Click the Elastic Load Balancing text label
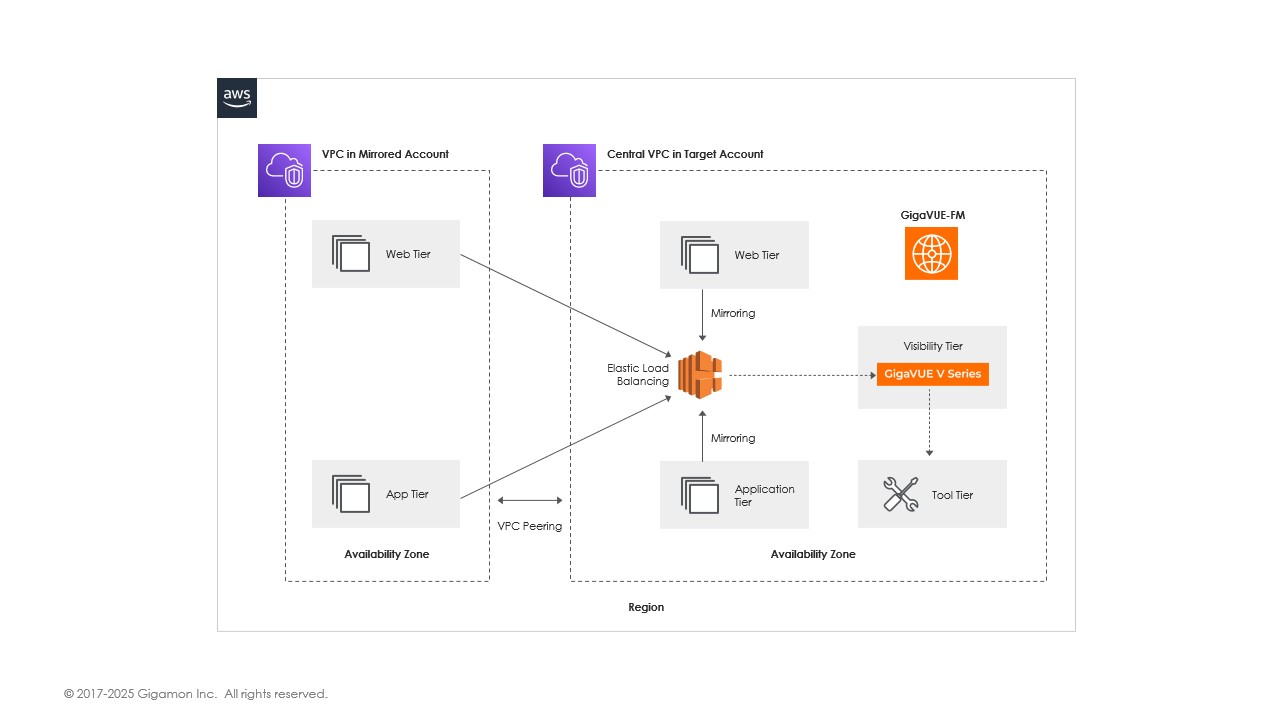The image size is (1280, 720). 637,375
